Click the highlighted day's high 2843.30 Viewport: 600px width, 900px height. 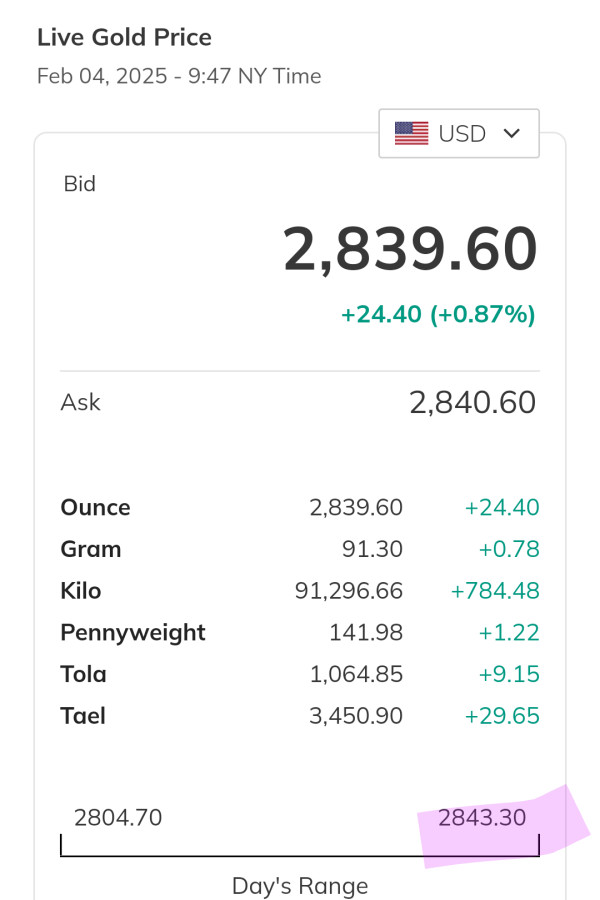coord(482,818)
